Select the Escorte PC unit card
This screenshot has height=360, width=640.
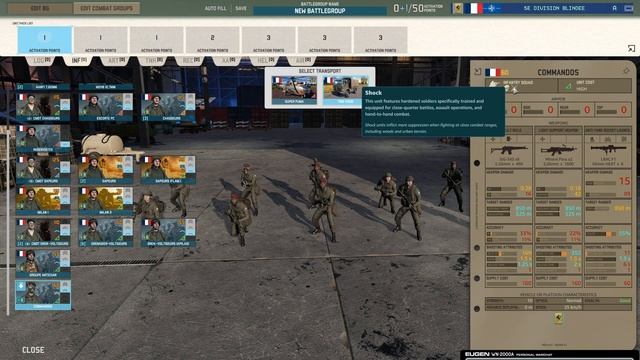pos(106,107)
